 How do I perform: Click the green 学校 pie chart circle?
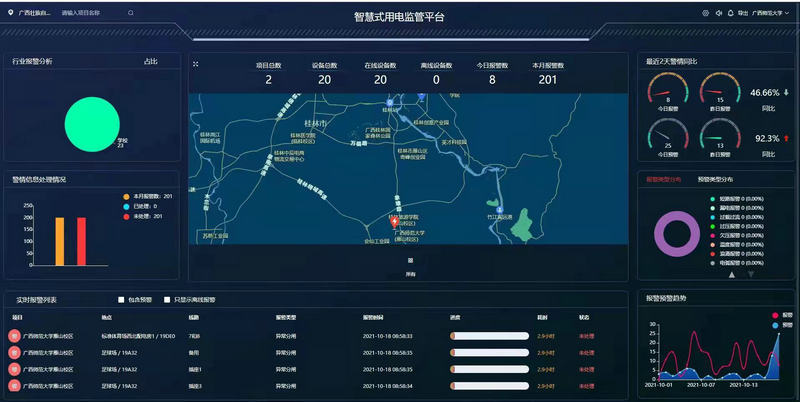[x=92, y=124]
